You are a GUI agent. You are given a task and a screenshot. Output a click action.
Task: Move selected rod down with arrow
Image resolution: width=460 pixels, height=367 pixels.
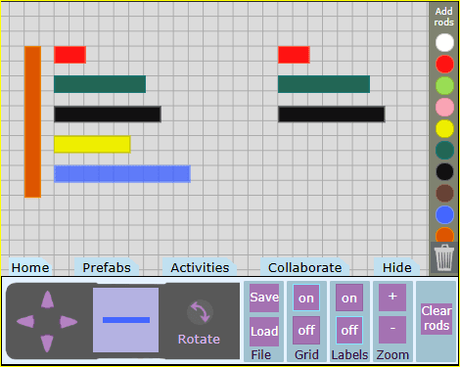click(47, 343)
